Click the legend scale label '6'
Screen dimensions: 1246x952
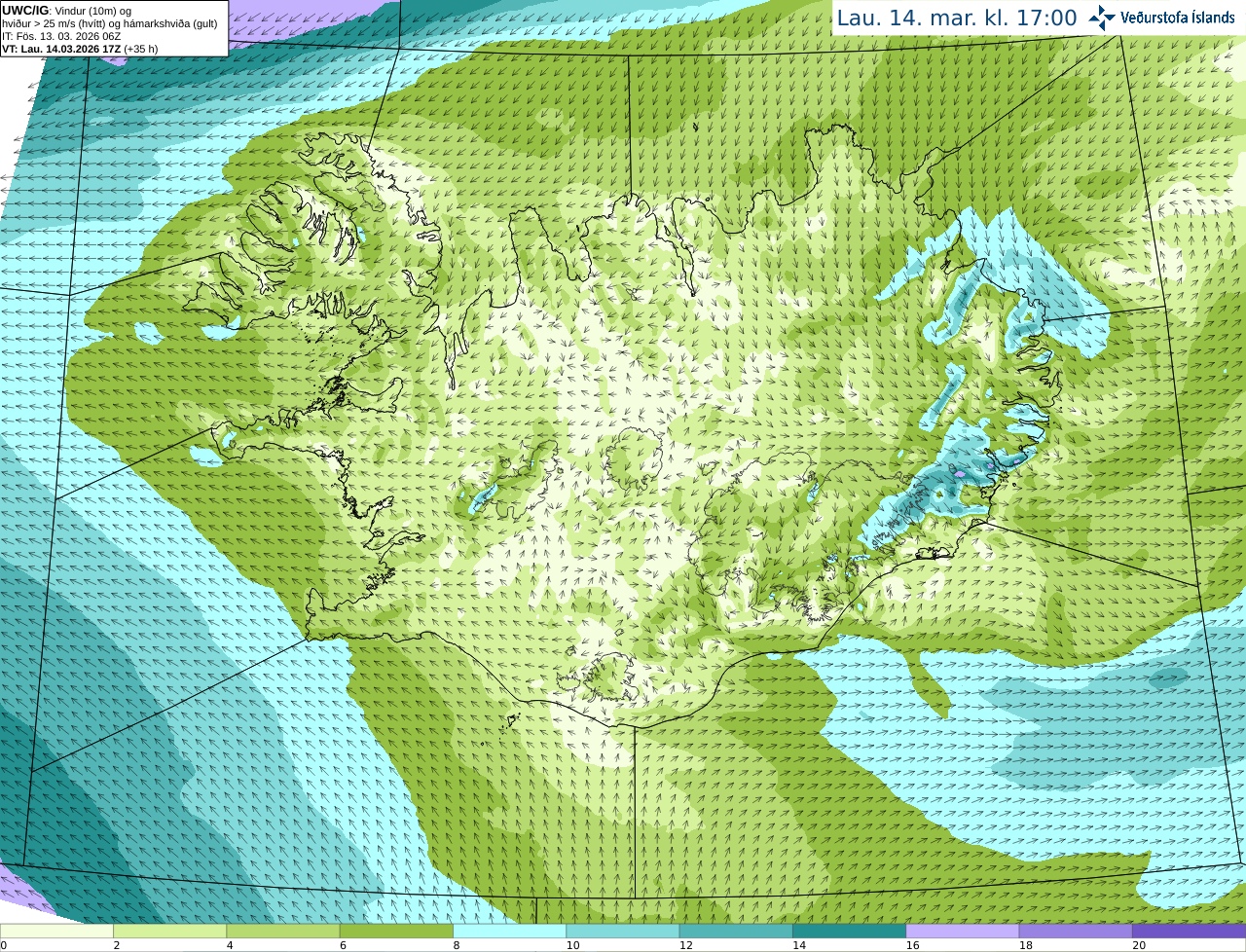click(344, 945)
